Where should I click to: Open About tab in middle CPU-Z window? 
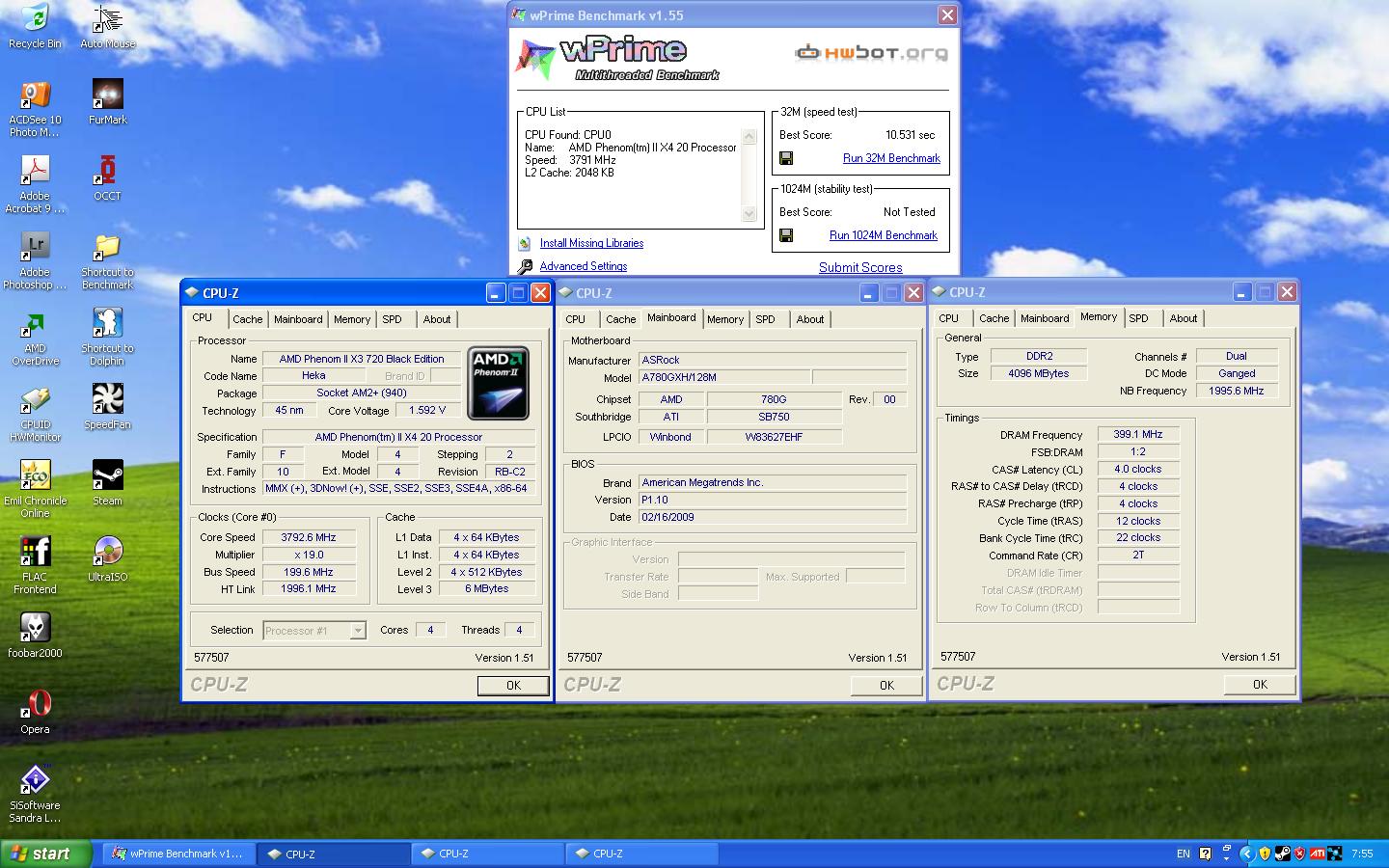coord(810,319)
